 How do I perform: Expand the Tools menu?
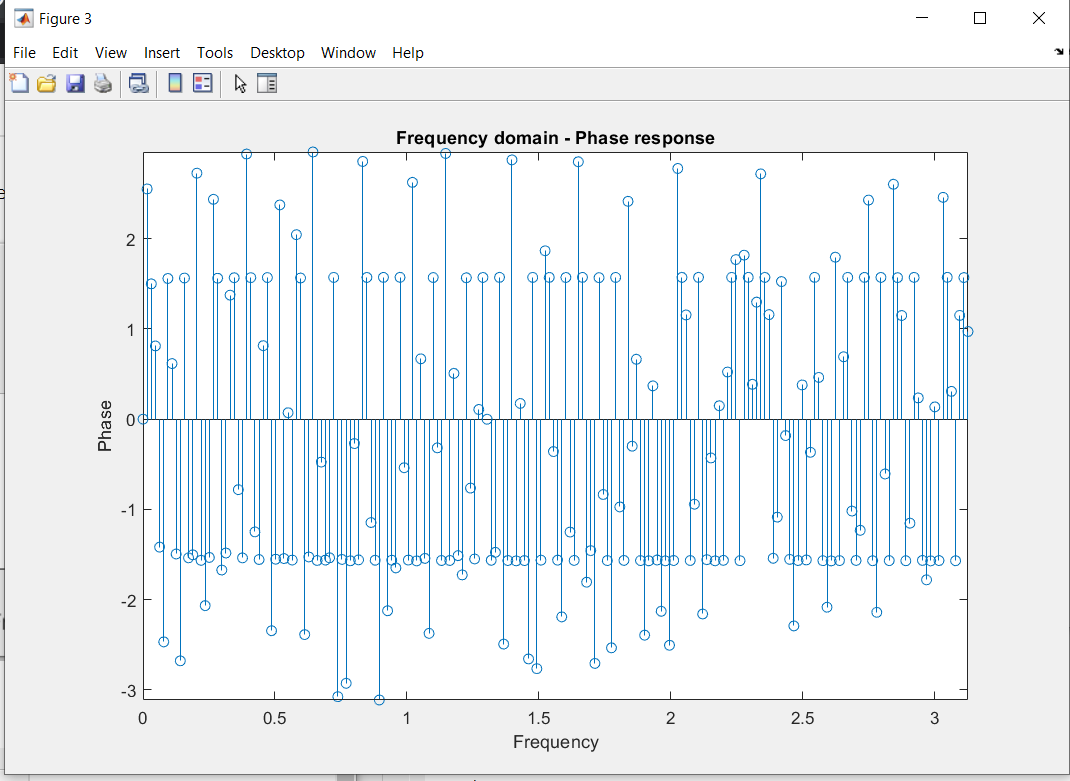point(215,53)
